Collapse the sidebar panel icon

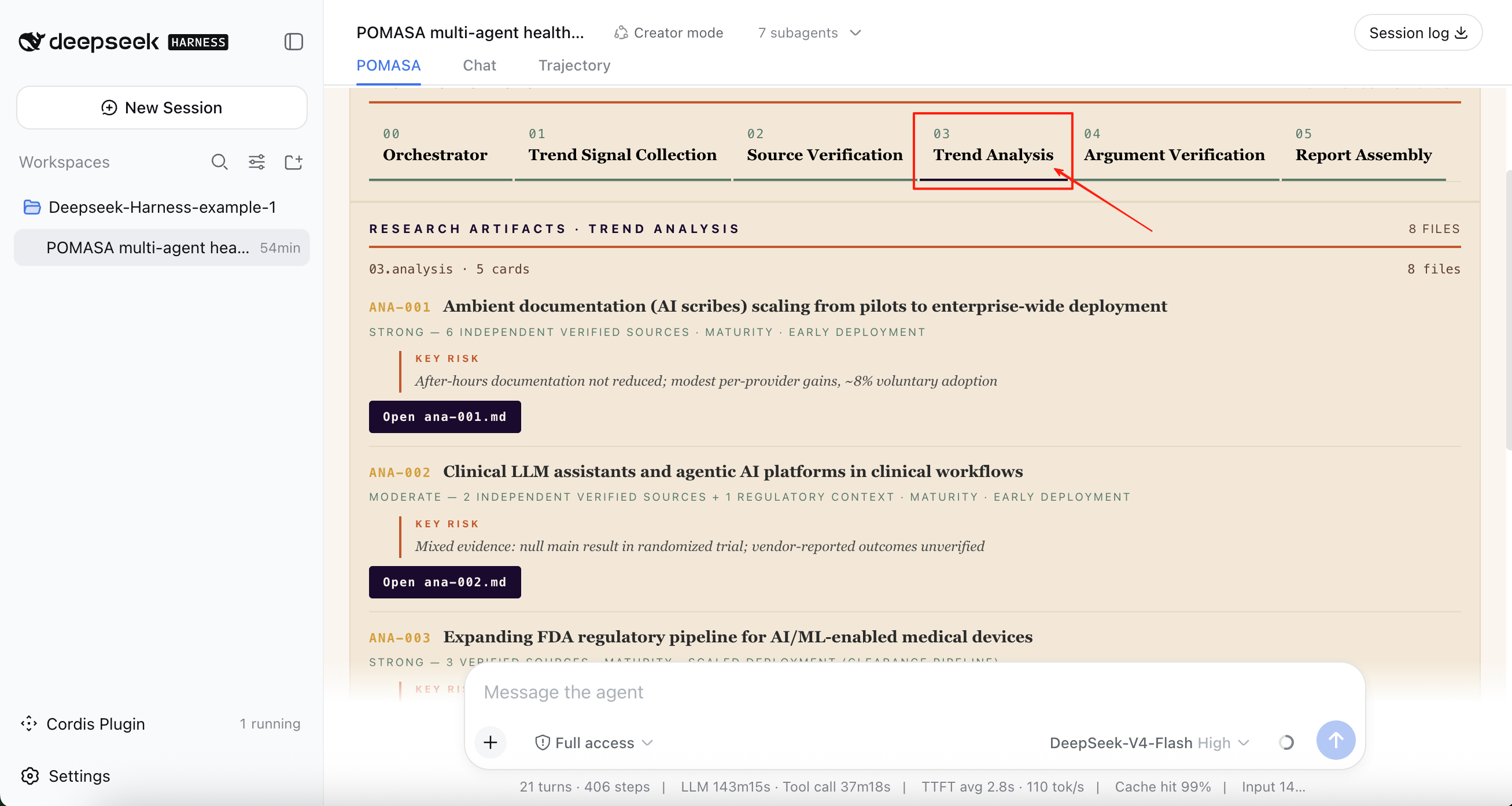pos(293,42)
